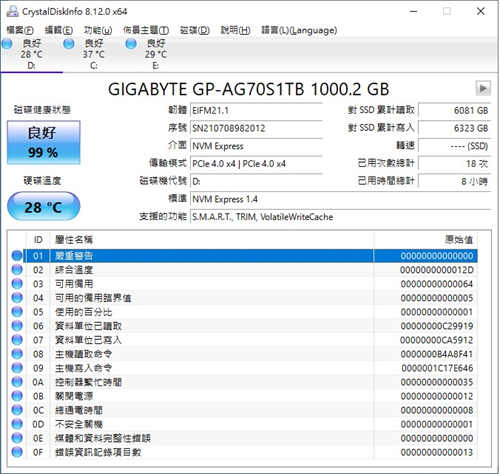Screen dimensions: 500x474
Task: Click the 37 °C label under drive C: tab
Action: [x=94, y=54]
